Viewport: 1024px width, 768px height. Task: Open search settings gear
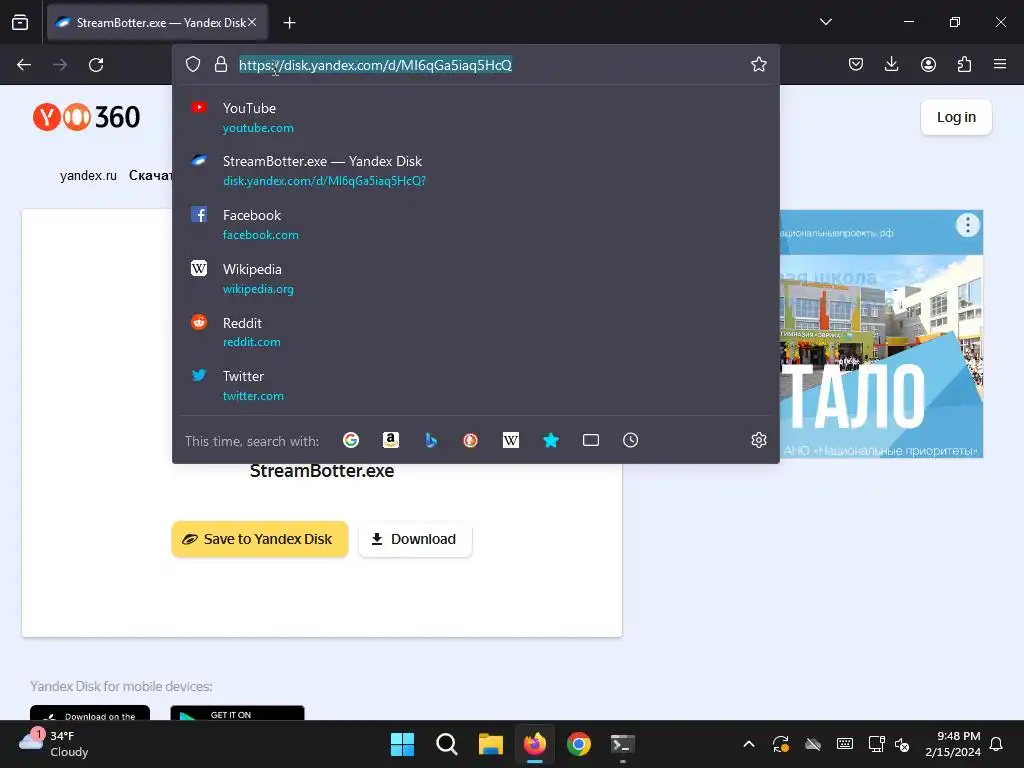coord(758,440)
